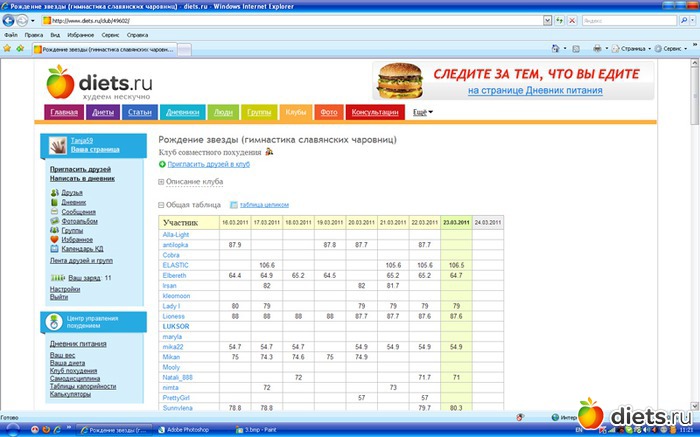The image size is (700, 437).
Task: Click the Сообщения envelope icon
Action: pos(54,211)
